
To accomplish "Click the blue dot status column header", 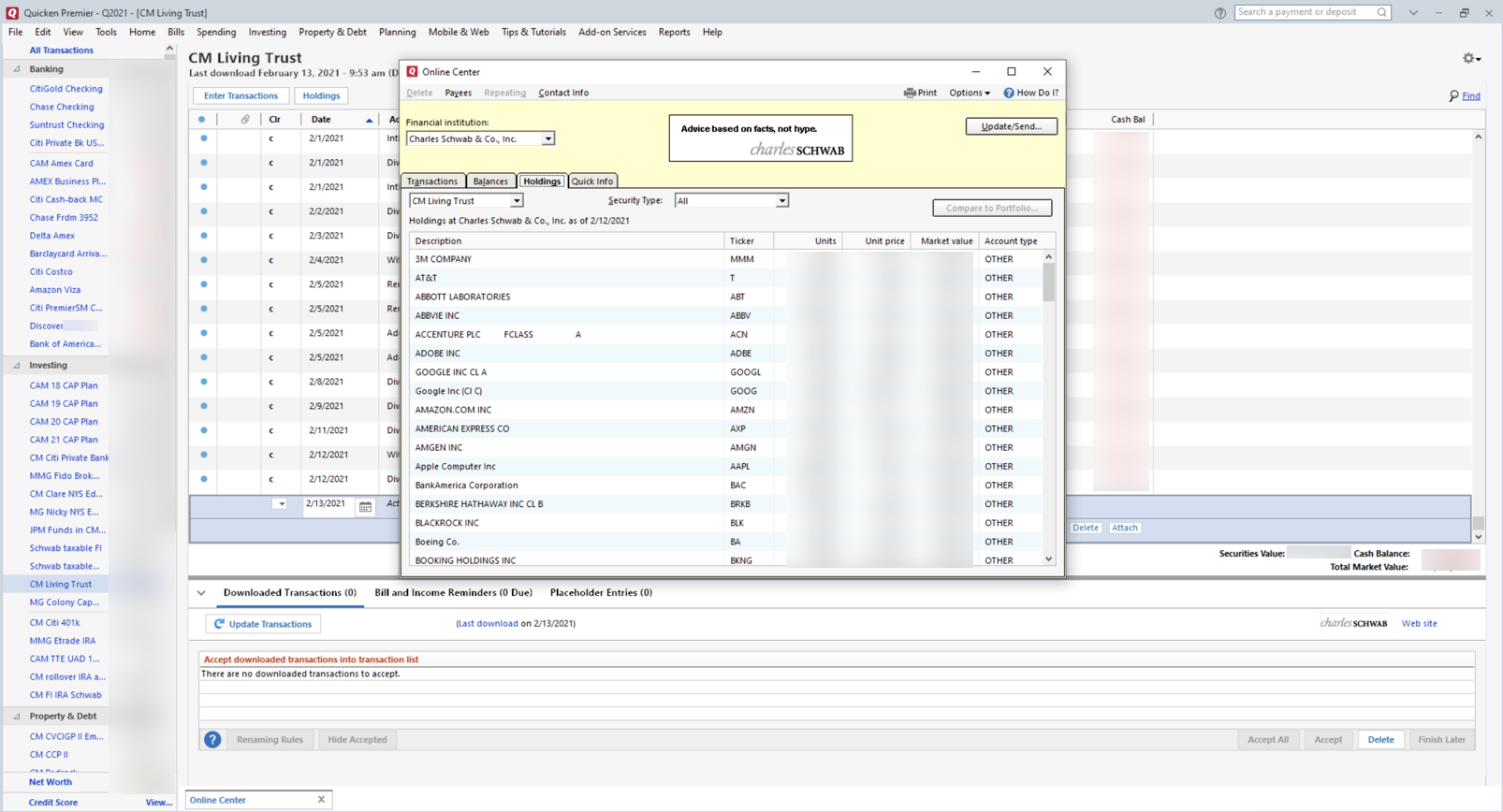I will [x=201, y=120].
